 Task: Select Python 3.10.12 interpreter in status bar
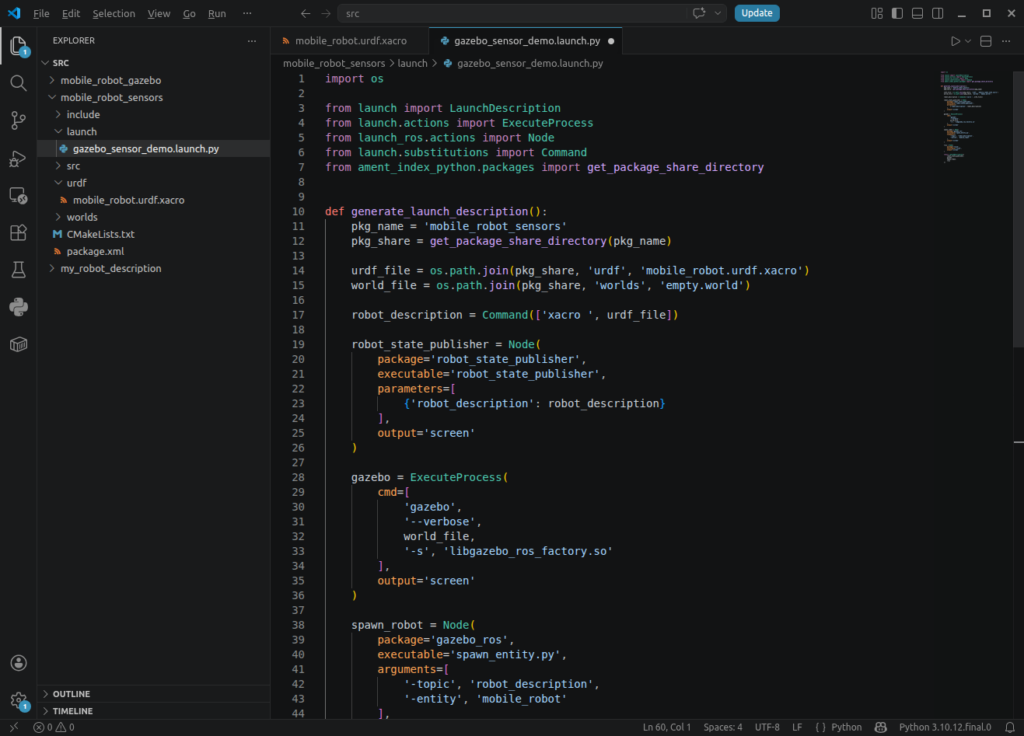[x=945, y=727]
